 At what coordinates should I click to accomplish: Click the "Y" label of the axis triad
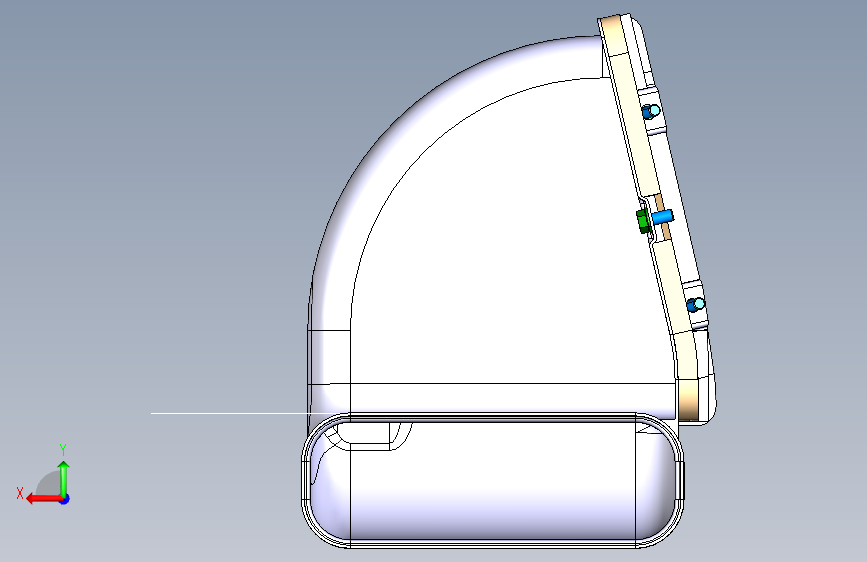click(x=63, y=450)
